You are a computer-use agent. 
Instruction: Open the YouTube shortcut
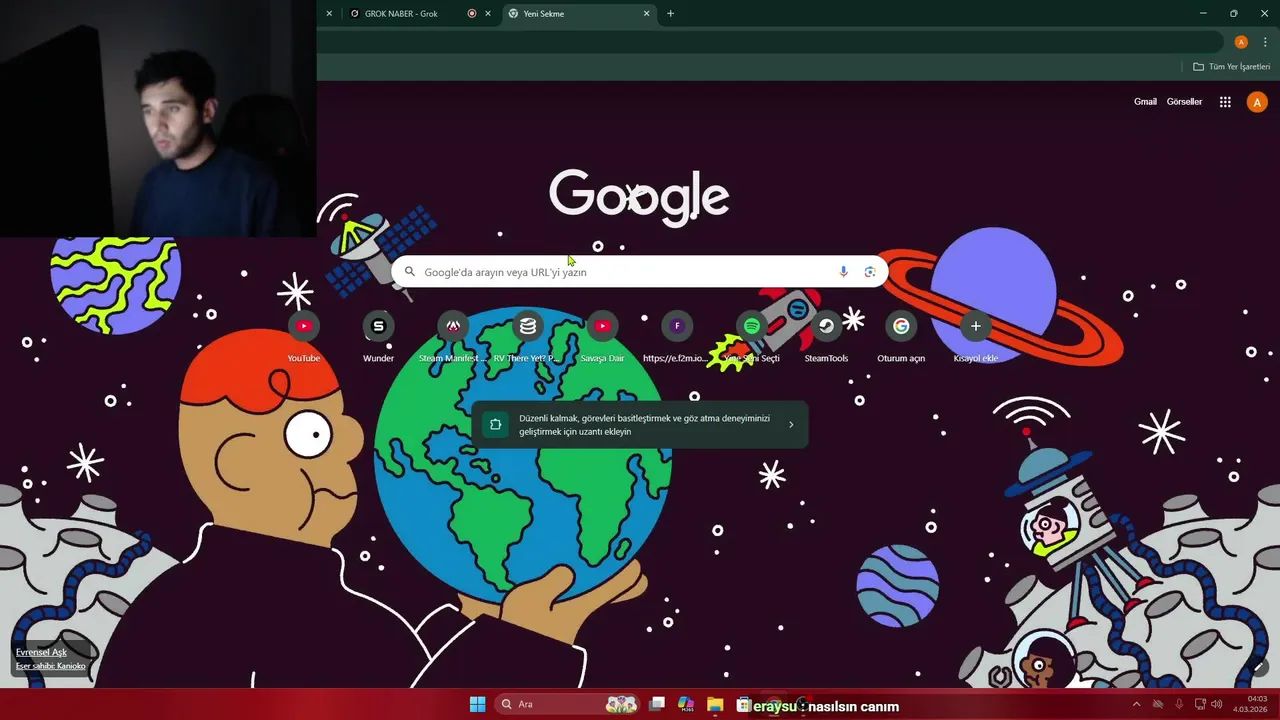[304, 337]
